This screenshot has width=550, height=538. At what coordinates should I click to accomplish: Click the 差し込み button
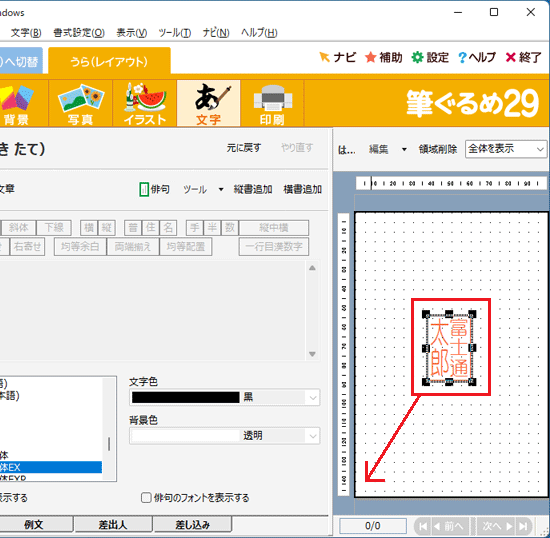(193, 525)
